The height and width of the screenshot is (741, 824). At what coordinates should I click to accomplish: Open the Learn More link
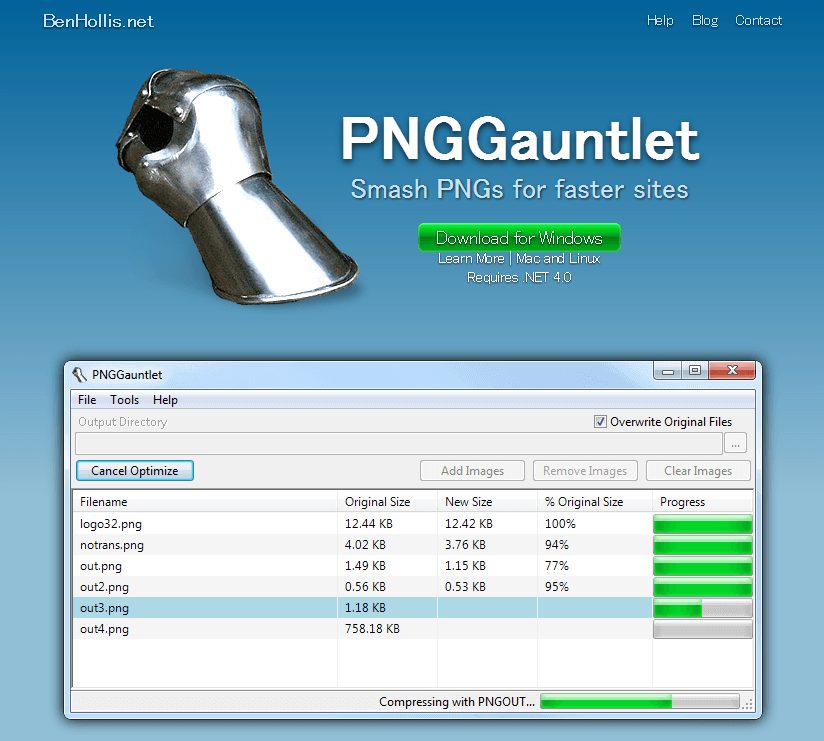(471, 259)
